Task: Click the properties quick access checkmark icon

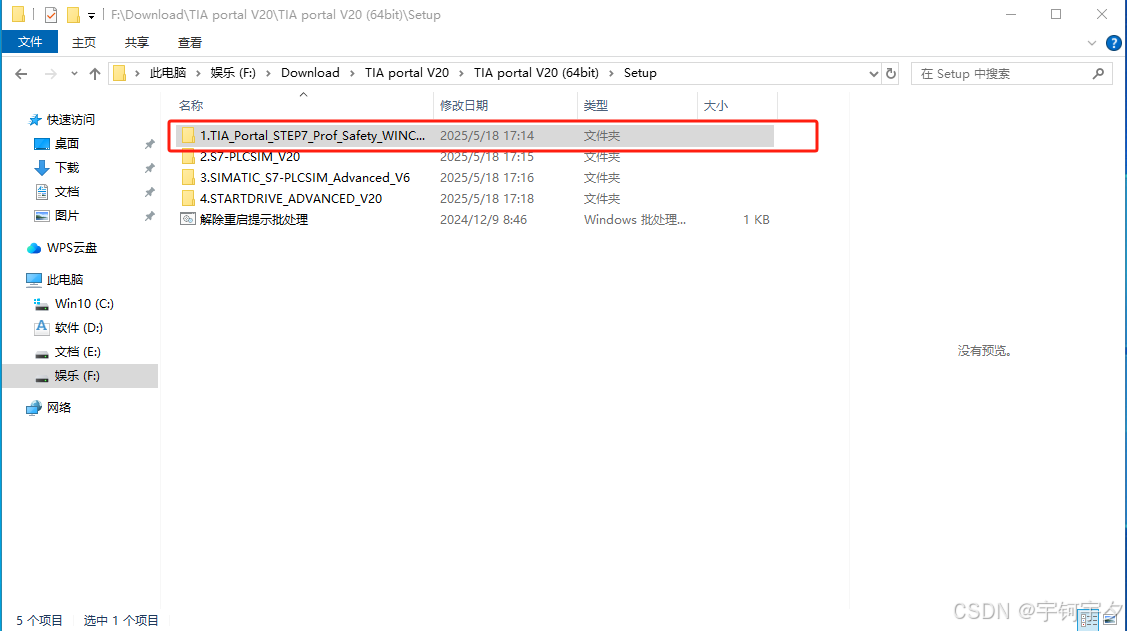Action: tap(51, 14)
